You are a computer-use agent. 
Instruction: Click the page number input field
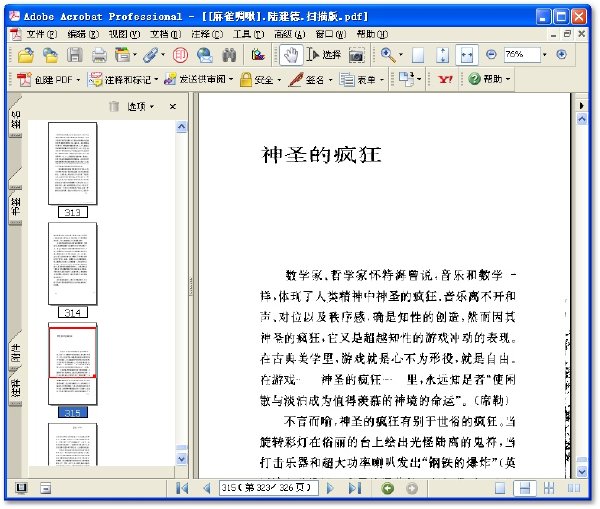tap(268, 488)
